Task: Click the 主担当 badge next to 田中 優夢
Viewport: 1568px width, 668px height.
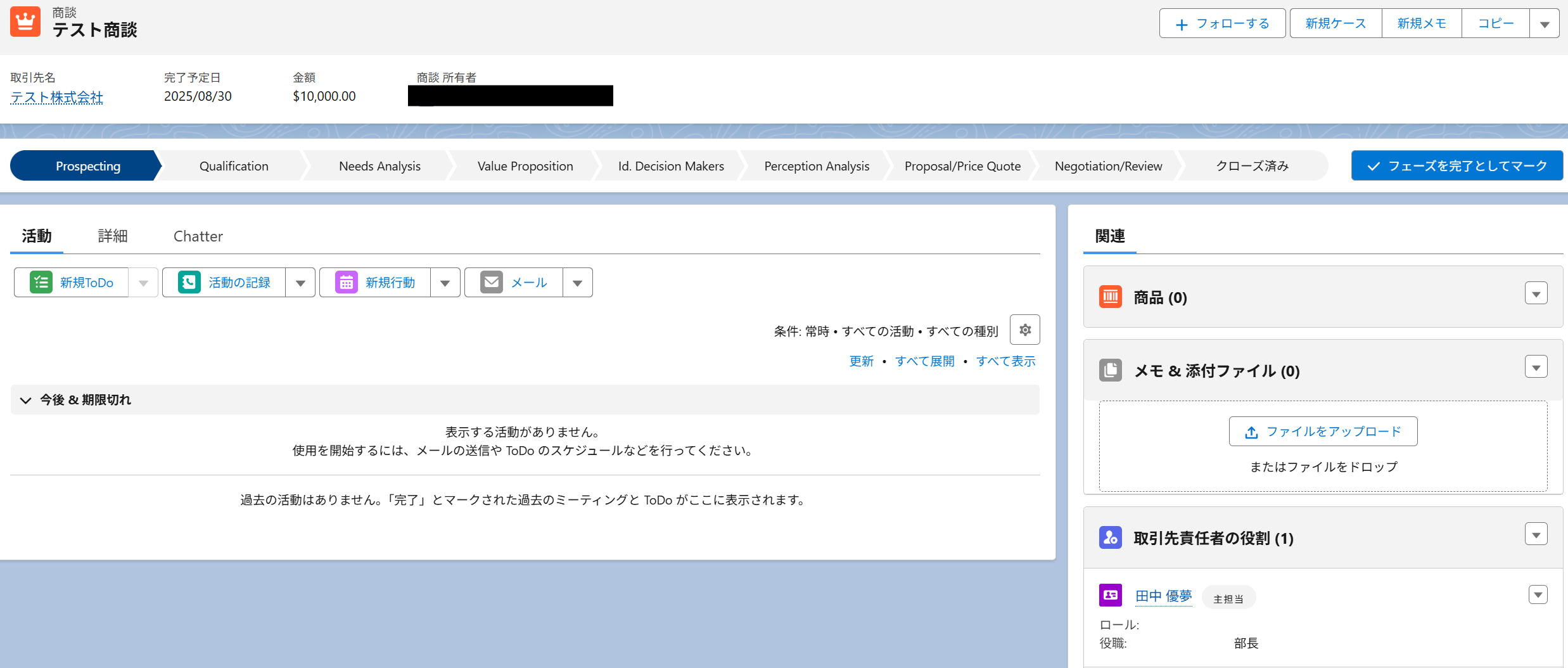Action: pyautogui.click(x=1228, y=597)
